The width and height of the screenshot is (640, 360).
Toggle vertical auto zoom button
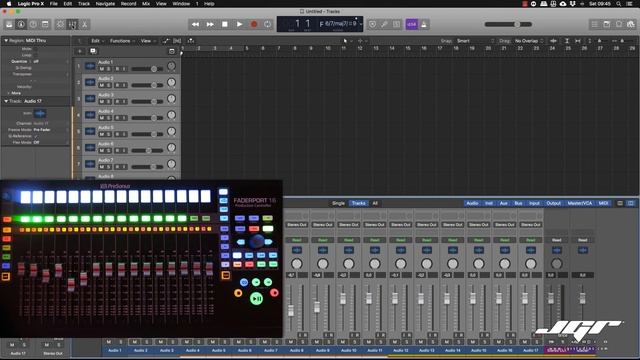567,41
